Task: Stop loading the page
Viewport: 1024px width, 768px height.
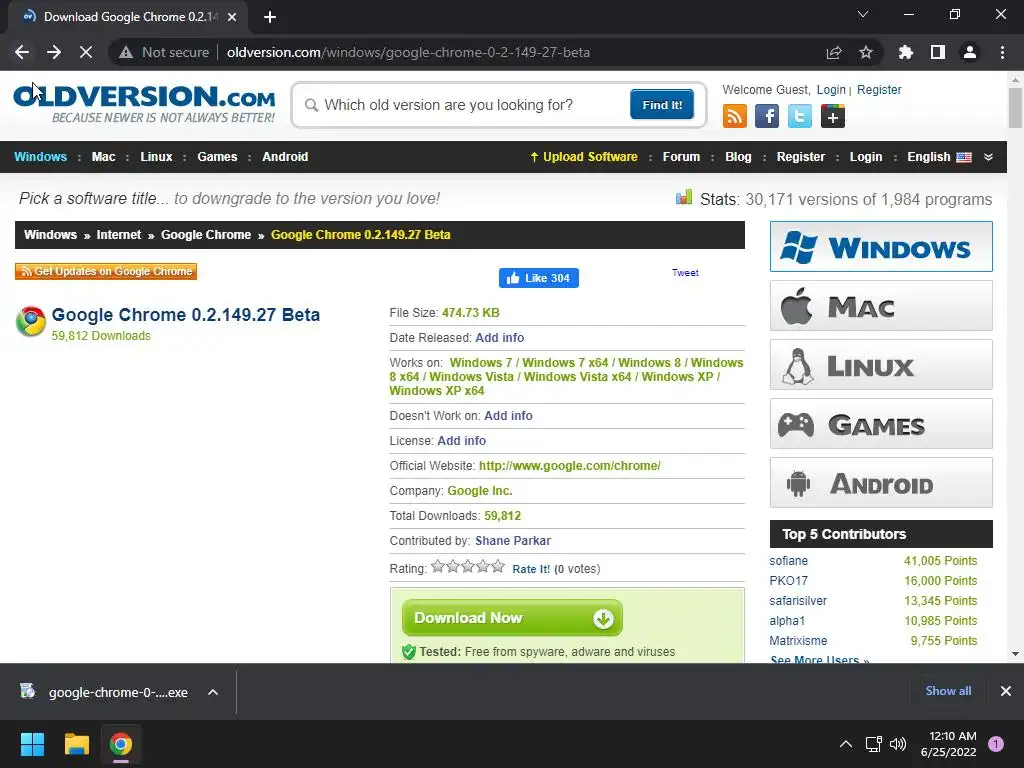Action: pos(86,52)
